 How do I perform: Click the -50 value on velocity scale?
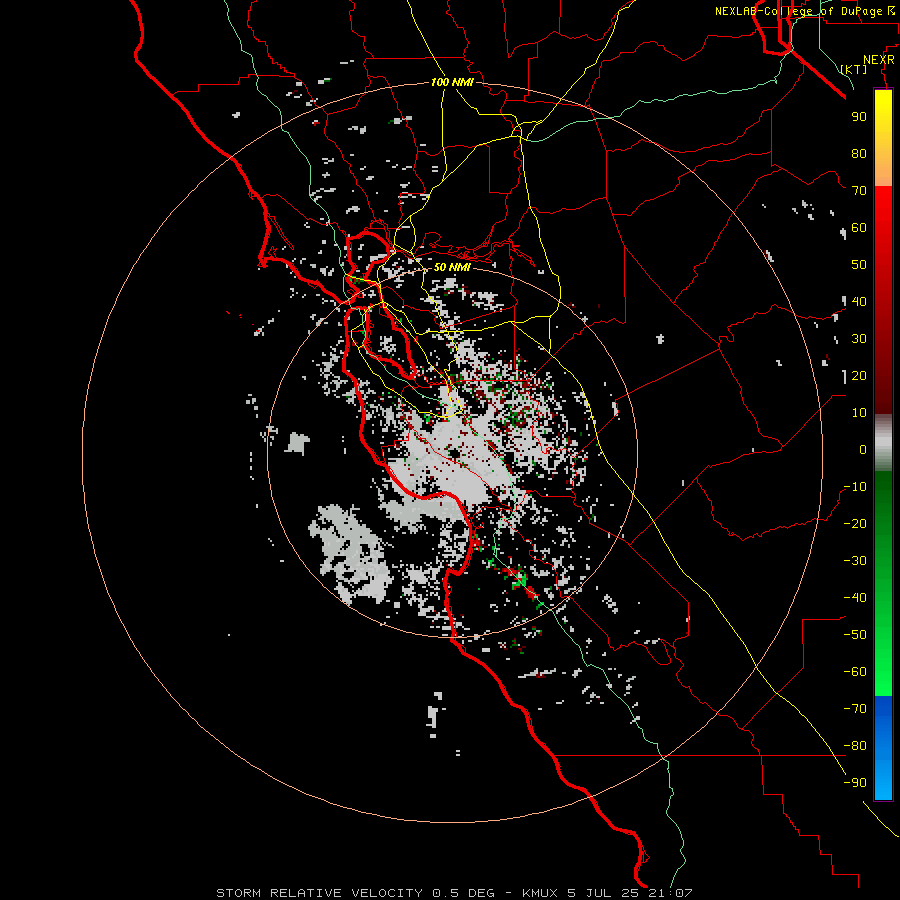855,635
